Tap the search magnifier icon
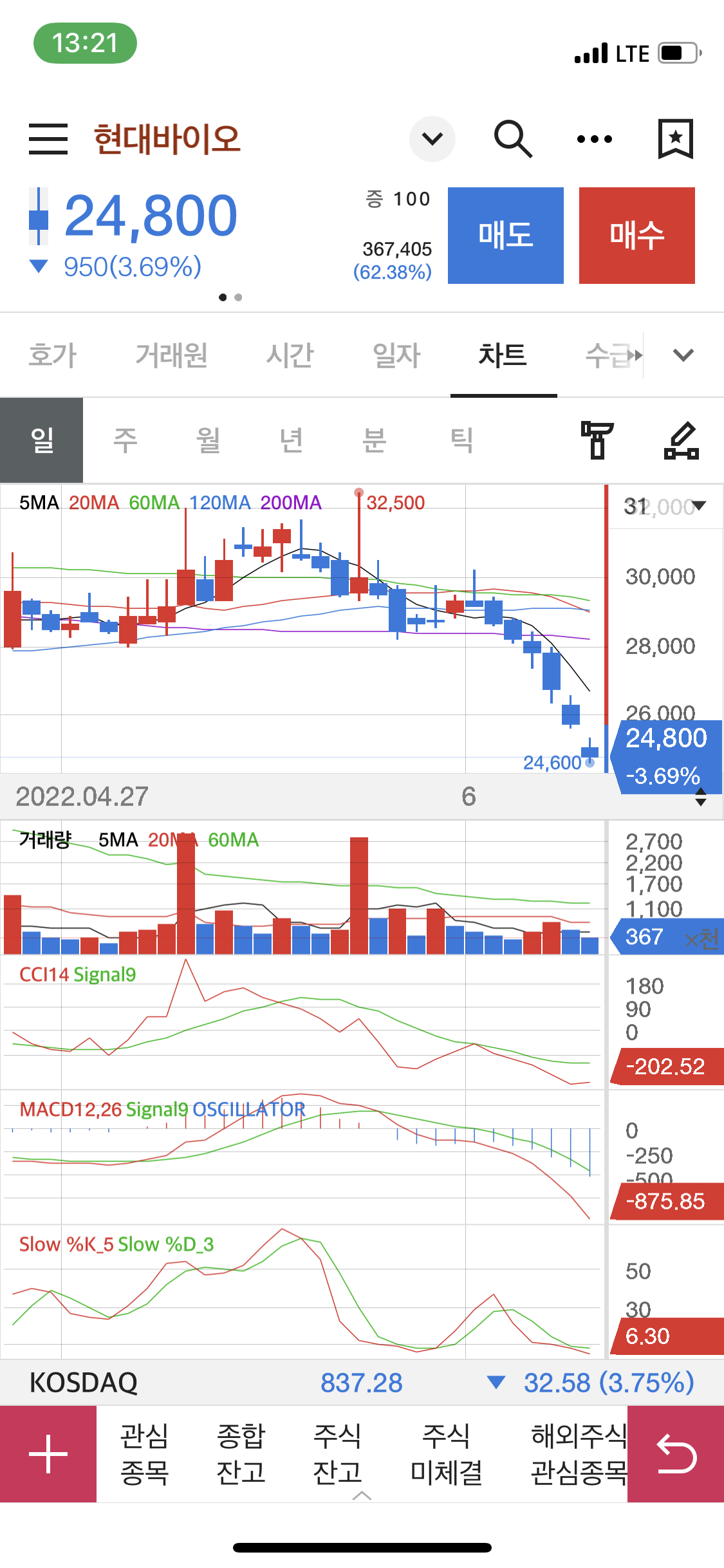Viewport: 724px width, 1568px height. 513,139
